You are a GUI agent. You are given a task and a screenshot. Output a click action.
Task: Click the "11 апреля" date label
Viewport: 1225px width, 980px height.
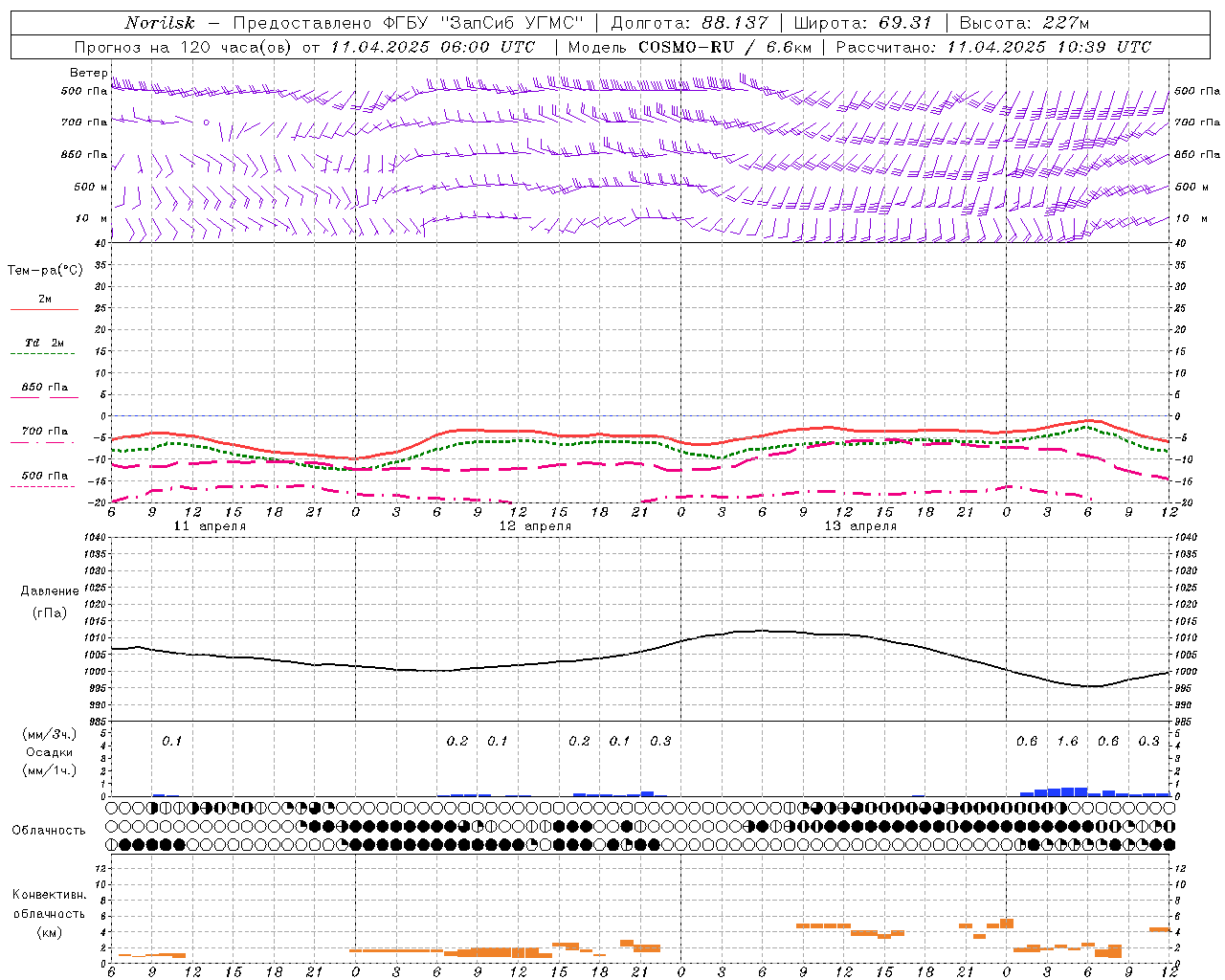point(210,526)
